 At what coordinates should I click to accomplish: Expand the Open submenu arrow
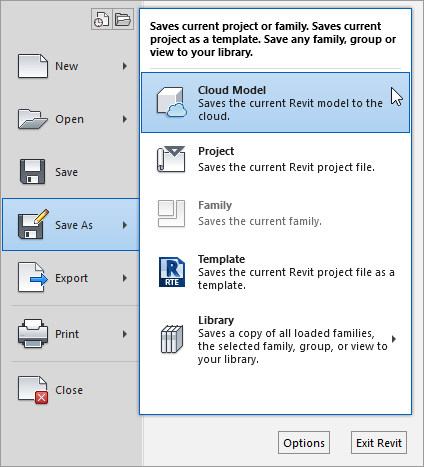tap(125, 119)
